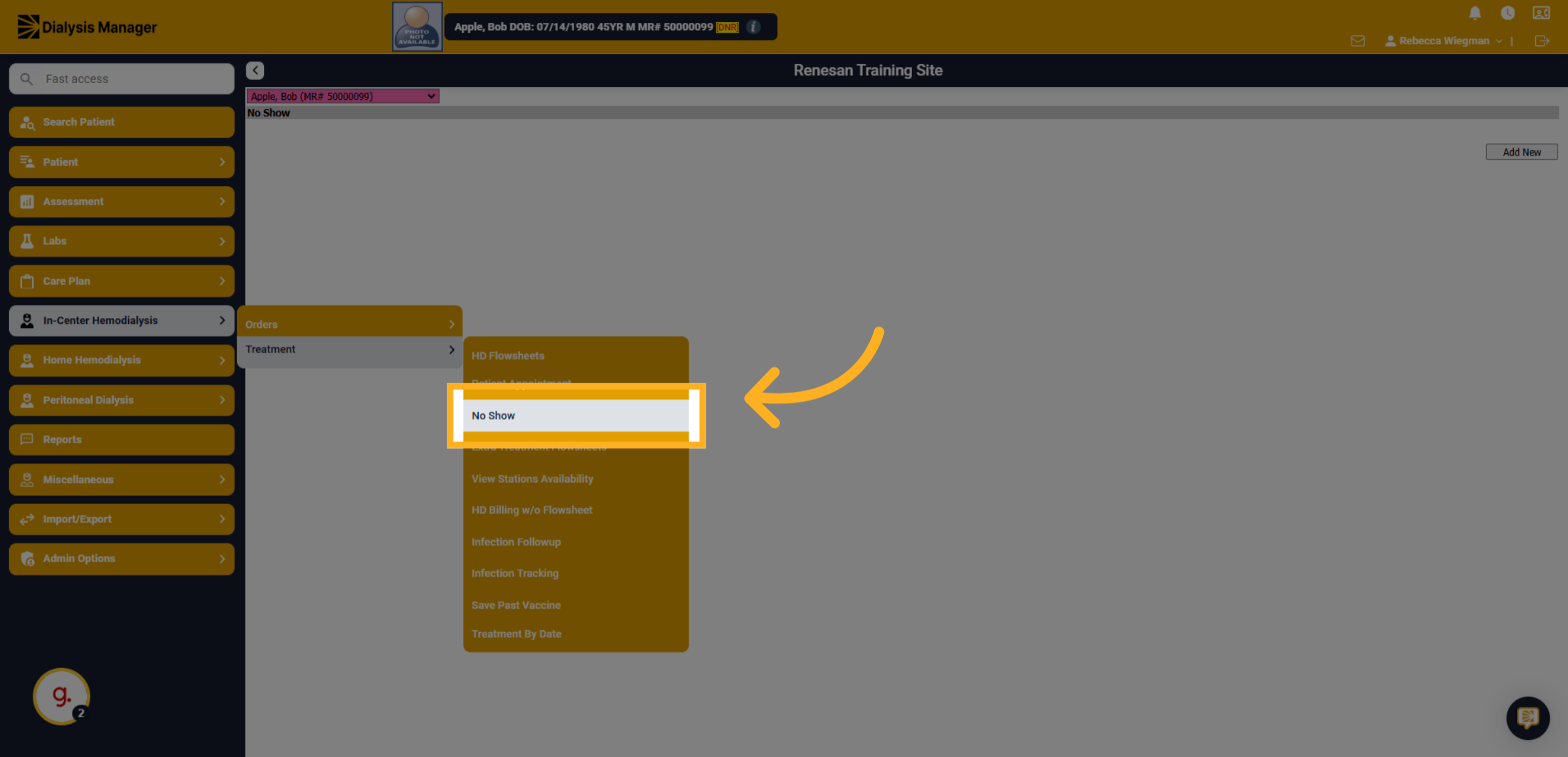Click the patient banner Apple, Bob
This screenshot has height=757, width=1568.
tap(610, 27)
